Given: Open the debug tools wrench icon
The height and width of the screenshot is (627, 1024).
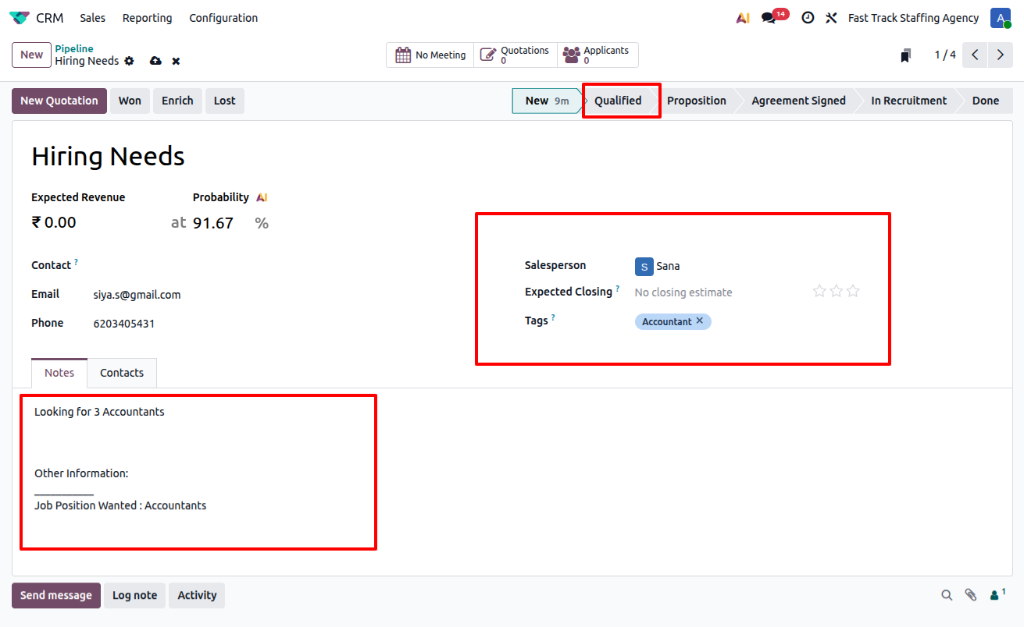Looking at the screenshot, I should [831, 18].
